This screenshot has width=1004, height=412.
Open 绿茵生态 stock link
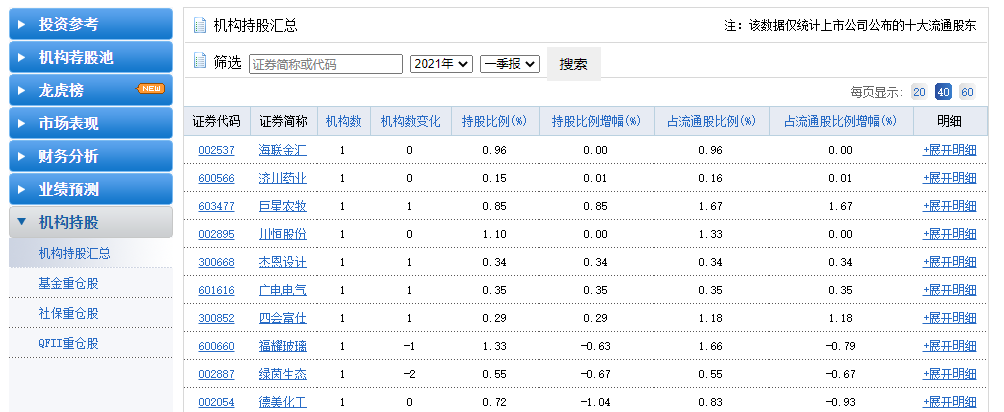point(282,374)
